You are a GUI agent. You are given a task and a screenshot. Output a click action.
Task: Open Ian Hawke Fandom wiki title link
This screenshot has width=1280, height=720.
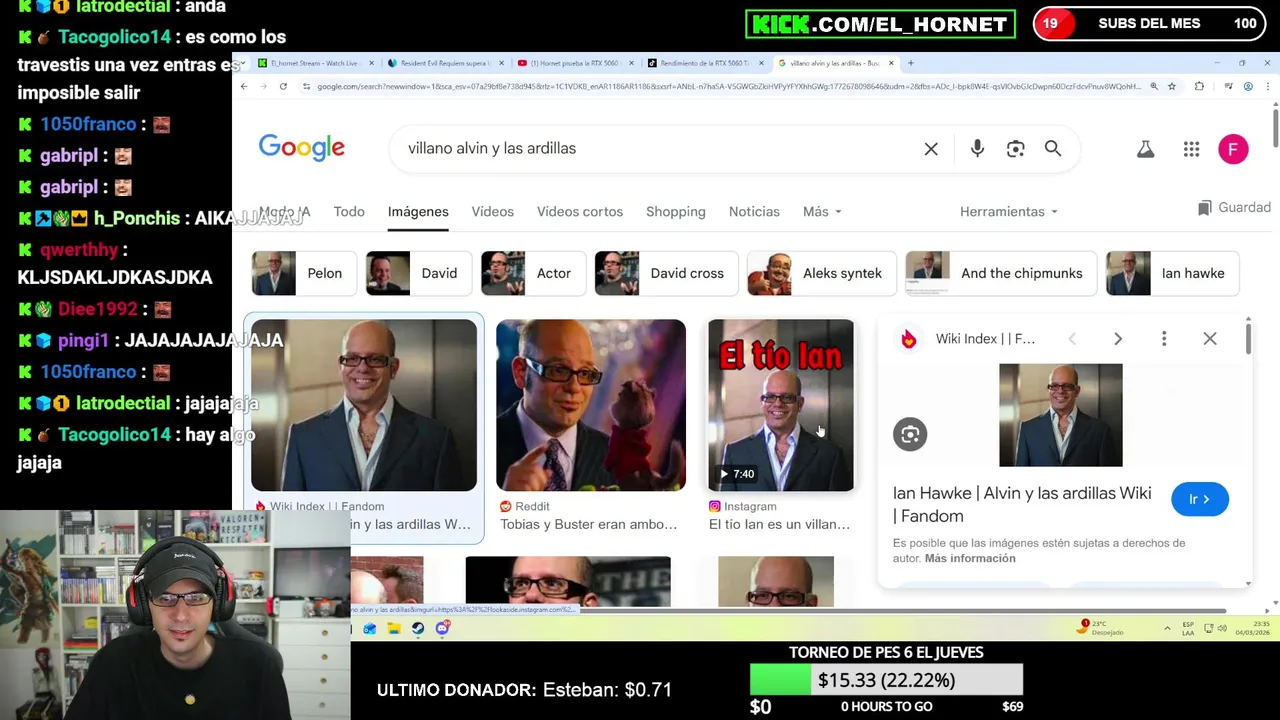pyautogui.click(x=1022, y=505)
